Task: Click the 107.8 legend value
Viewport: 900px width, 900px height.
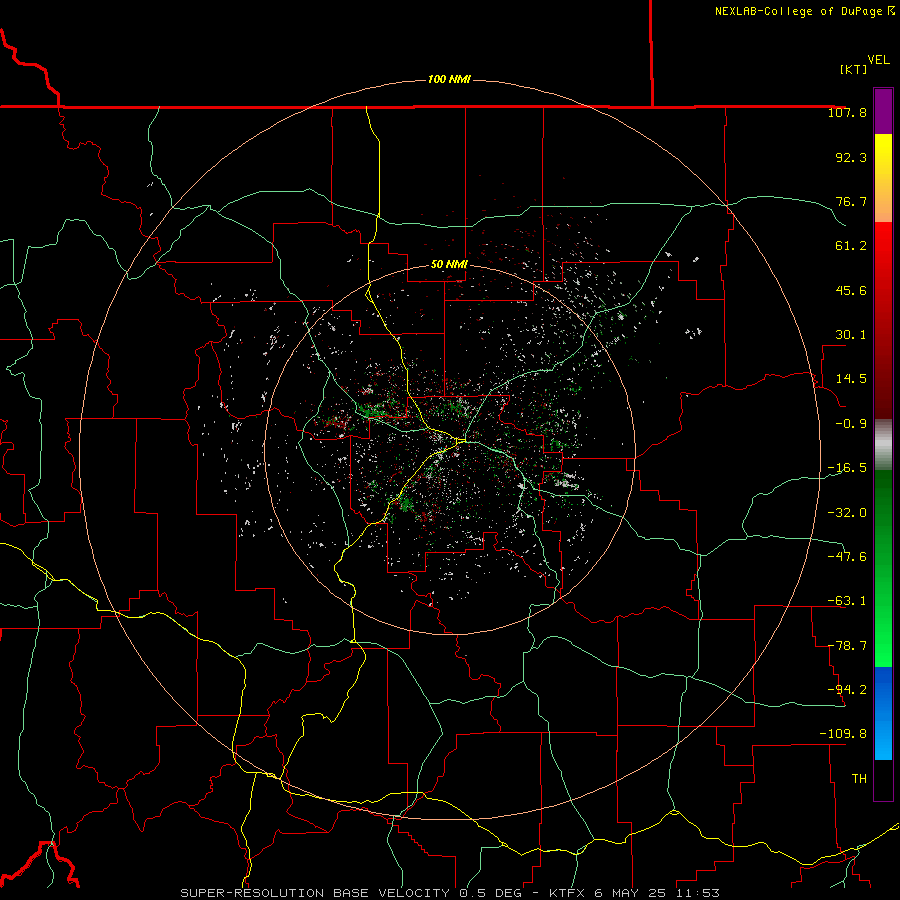Action: 847,112
